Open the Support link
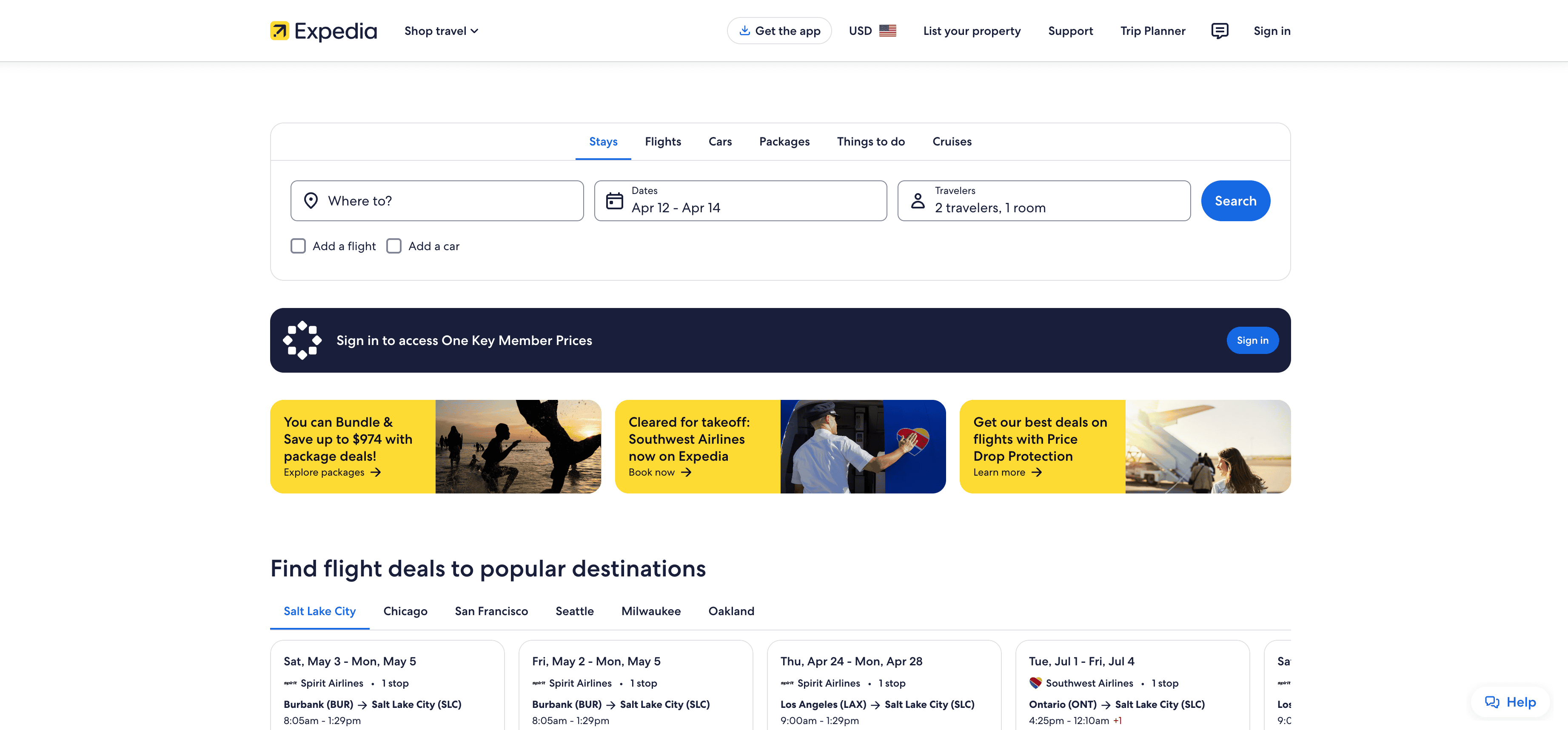1568x730 pixels. (x=1070, y=31)
